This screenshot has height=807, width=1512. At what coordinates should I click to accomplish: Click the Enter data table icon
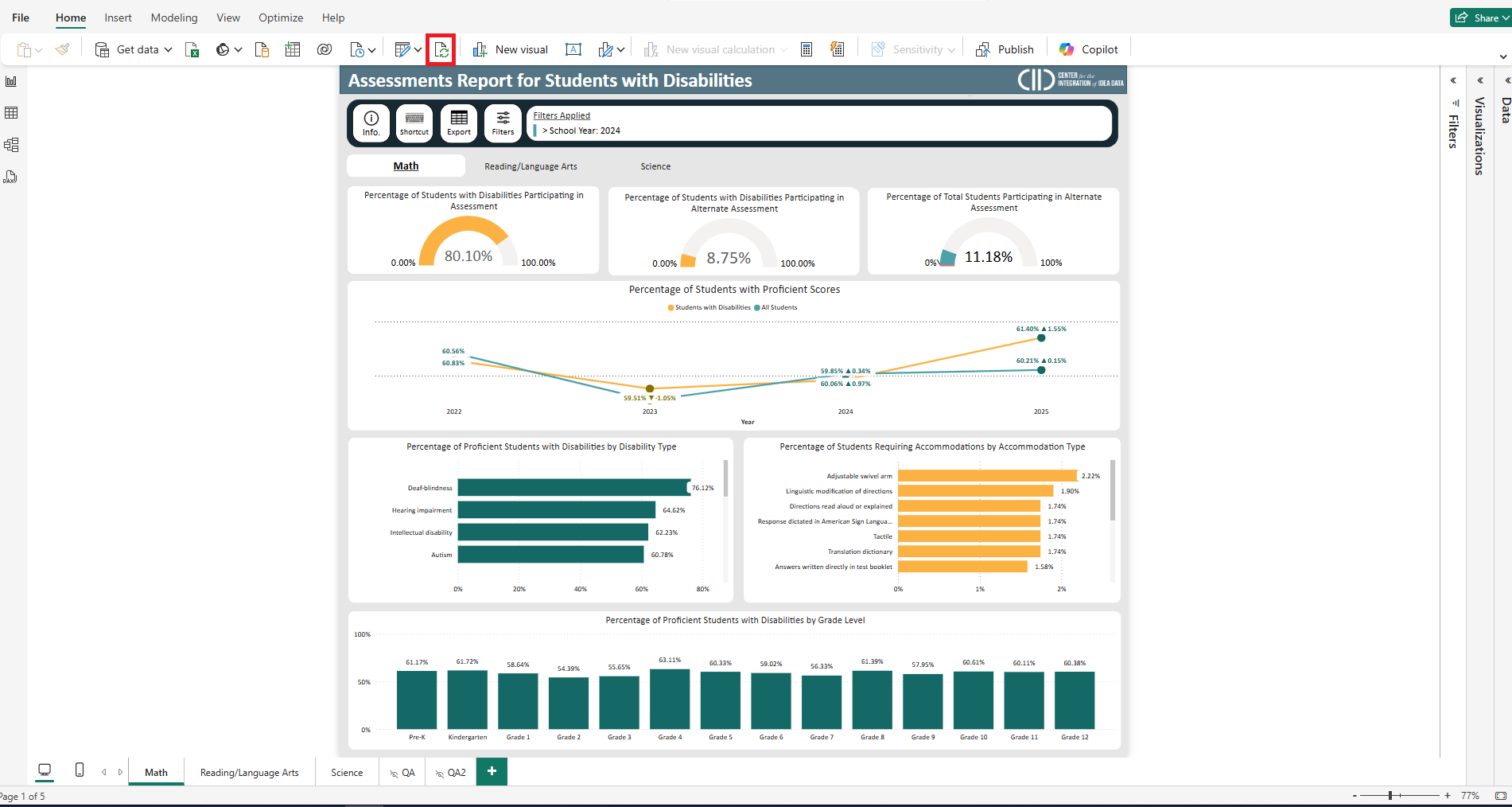click(293, 50)
